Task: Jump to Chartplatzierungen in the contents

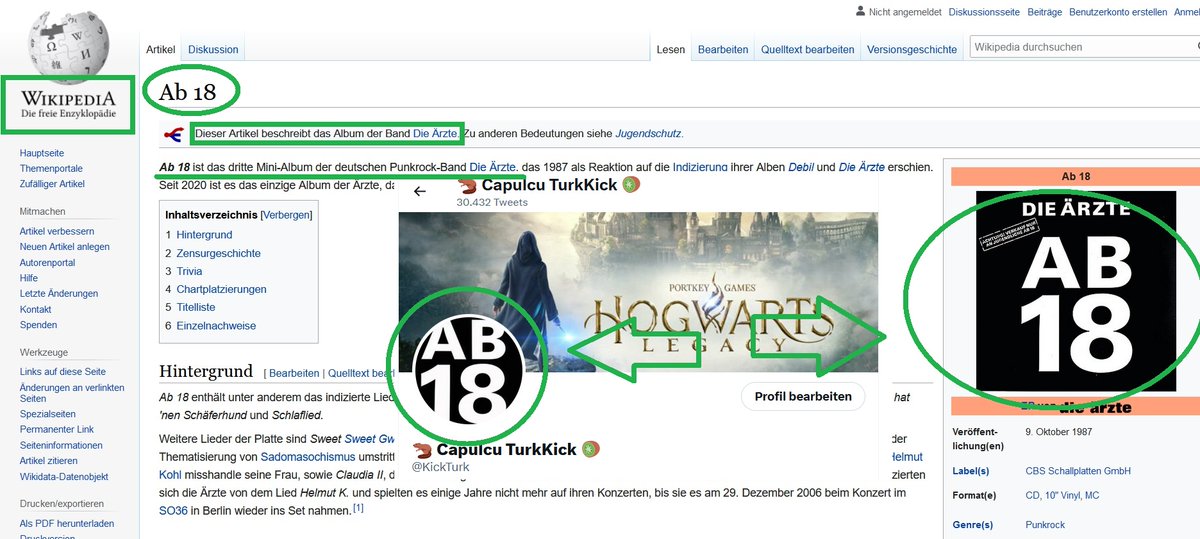Action: pos(221,289)
